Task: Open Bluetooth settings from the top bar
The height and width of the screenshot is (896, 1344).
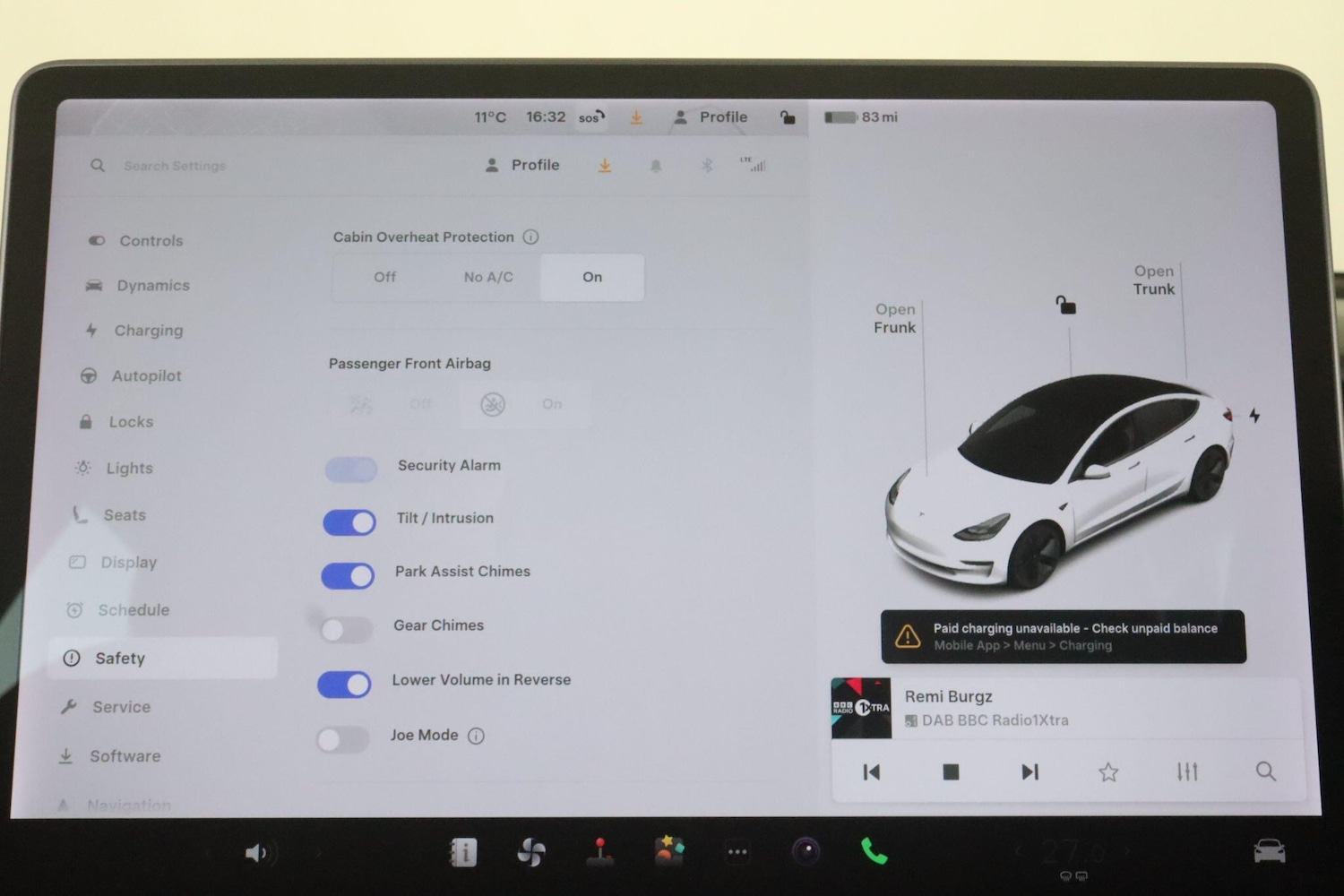Action: coord(706,165)
